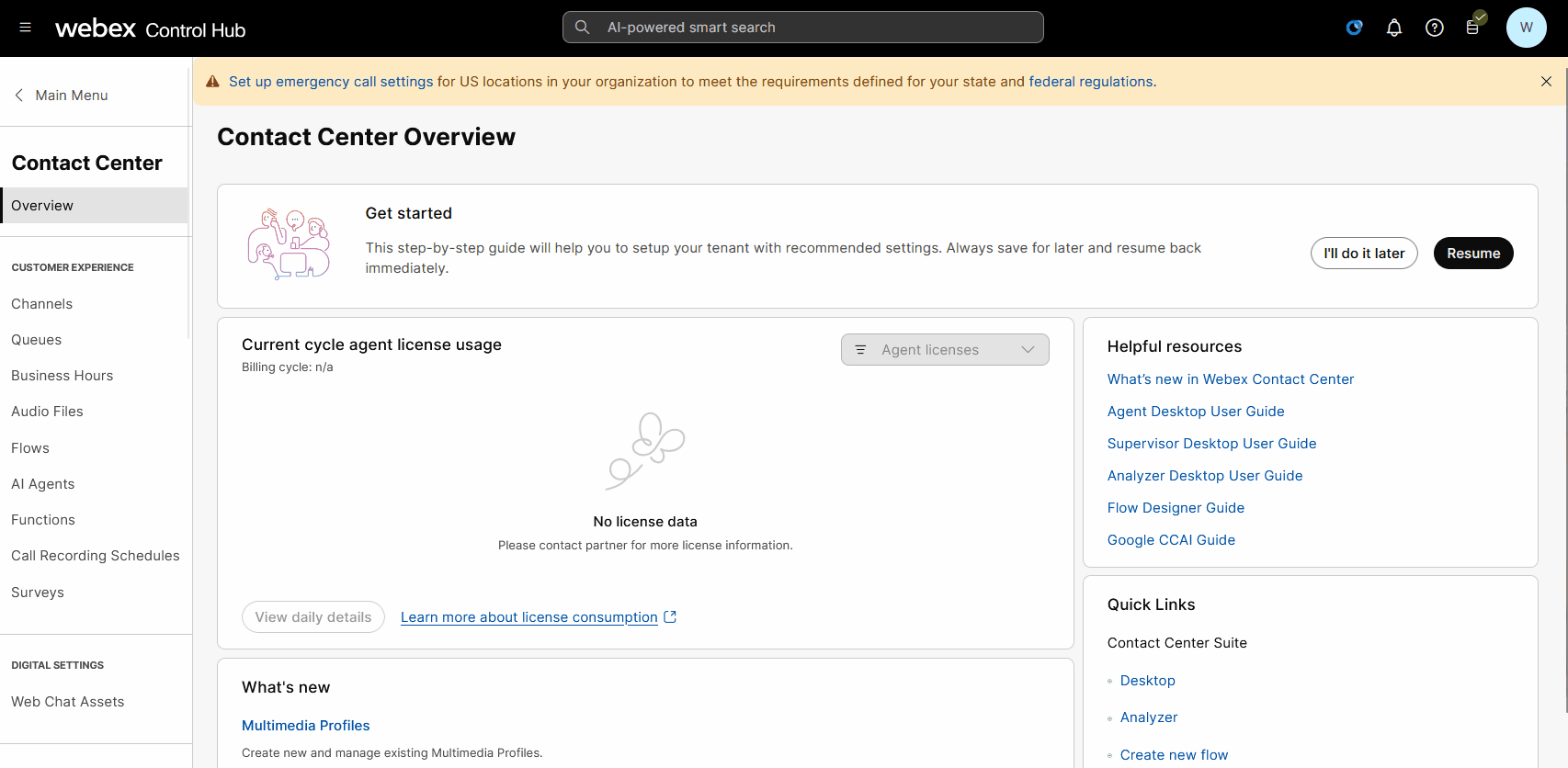Open the user profile avatar
Screen dimensions: 1568x768
(1526, 28)
